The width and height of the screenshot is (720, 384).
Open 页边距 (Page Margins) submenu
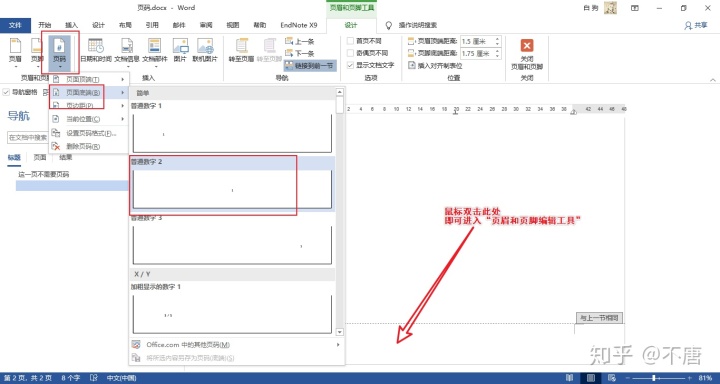tap(88, 106)
